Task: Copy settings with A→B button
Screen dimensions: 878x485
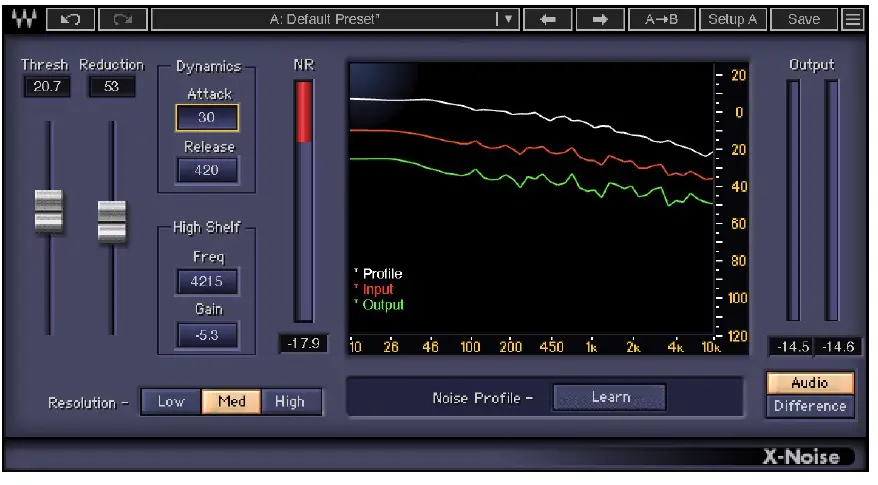Action: [x=662, y=19]
